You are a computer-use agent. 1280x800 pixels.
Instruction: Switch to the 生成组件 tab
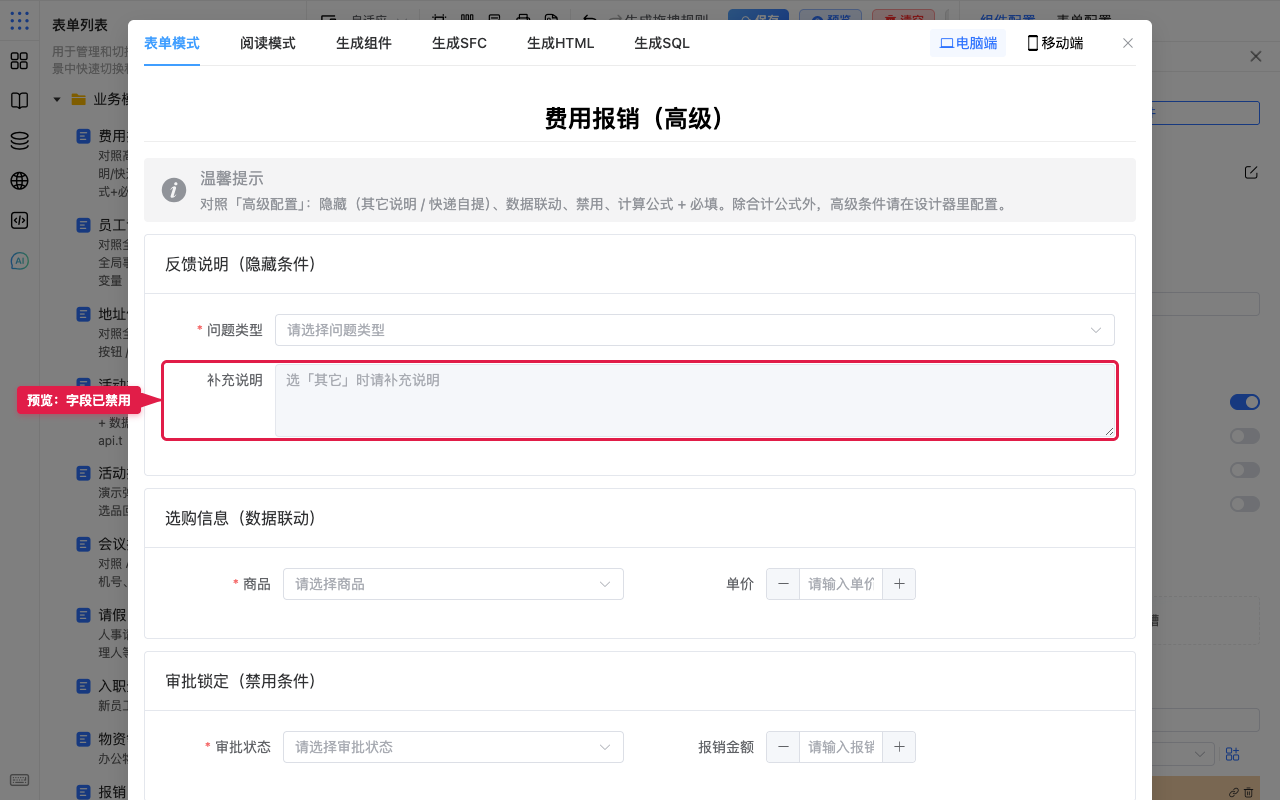tap(364, 43)
